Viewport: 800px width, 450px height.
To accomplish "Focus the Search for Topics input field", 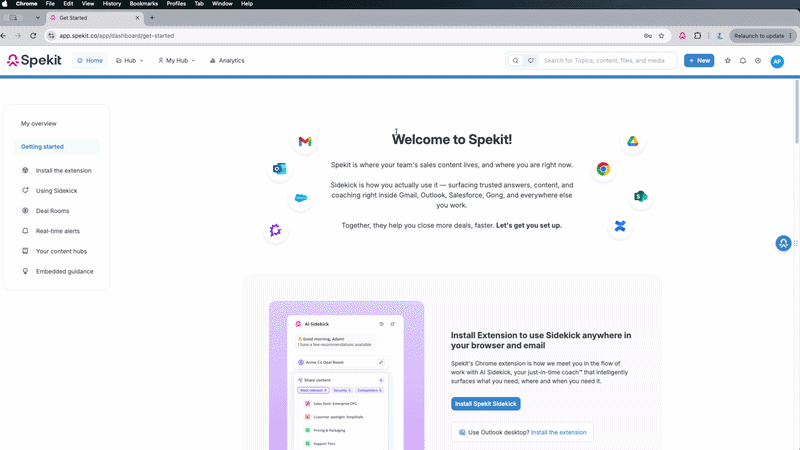I will coord(606,61).
